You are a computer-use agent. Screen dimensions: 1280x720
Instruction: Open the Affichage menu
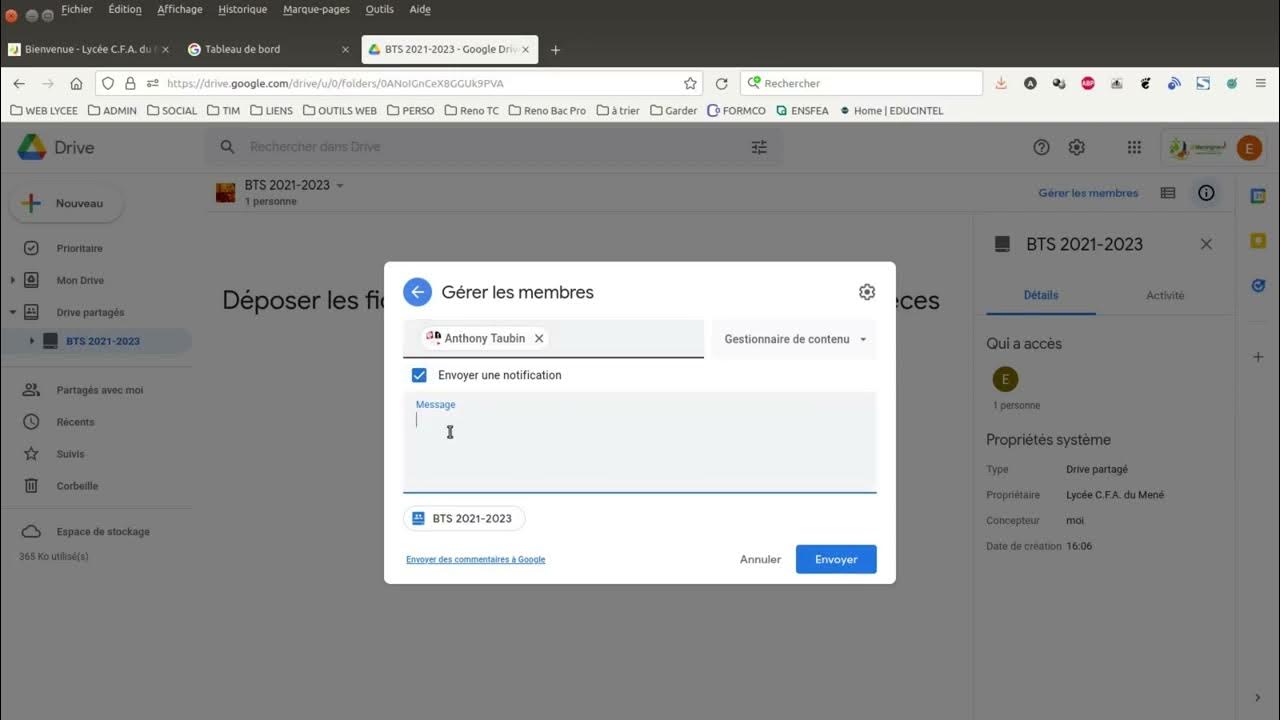(x=180, y=9)
